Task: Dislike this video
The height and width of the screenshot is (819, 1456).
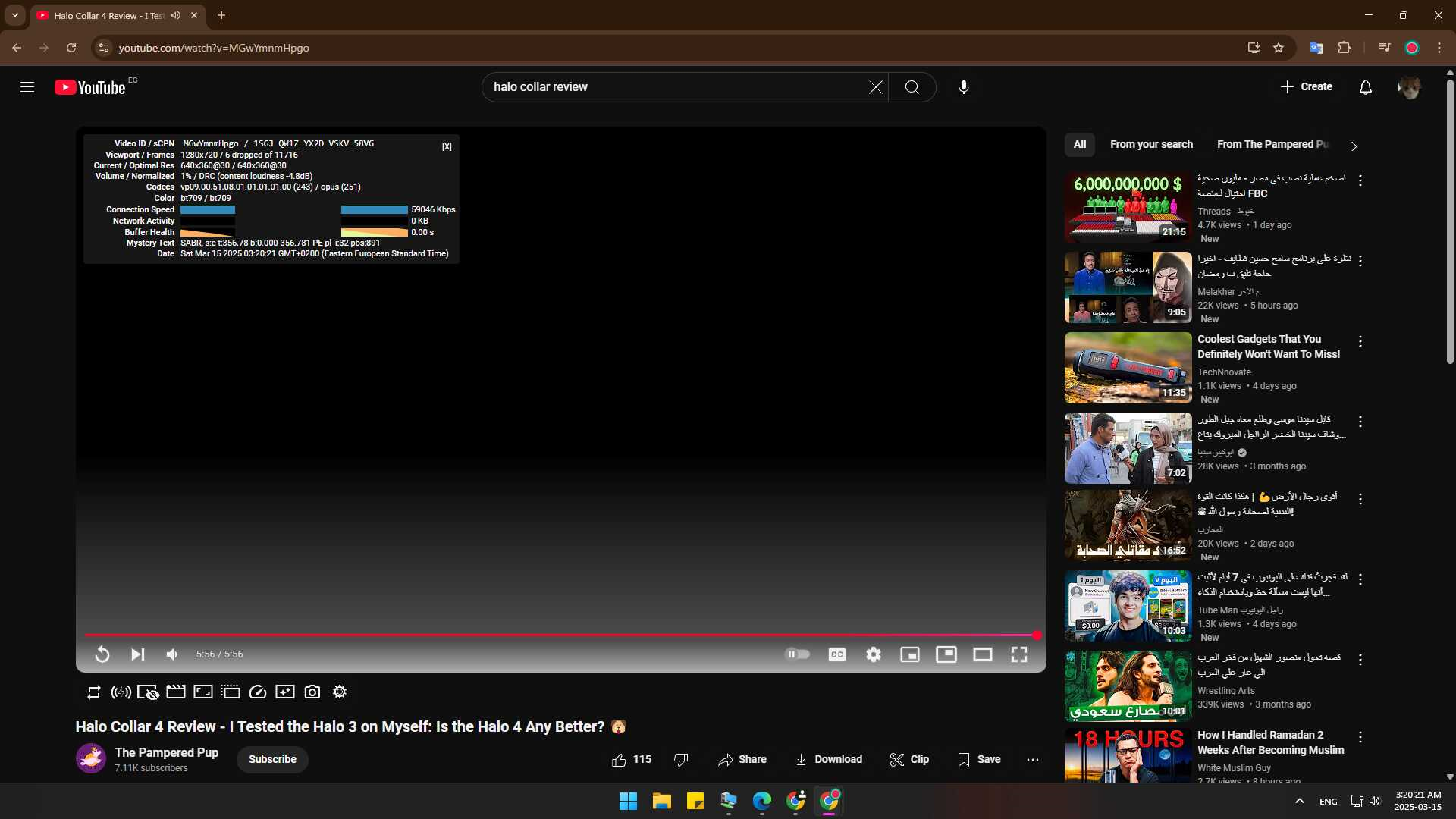Action: [x=681, y=759]
